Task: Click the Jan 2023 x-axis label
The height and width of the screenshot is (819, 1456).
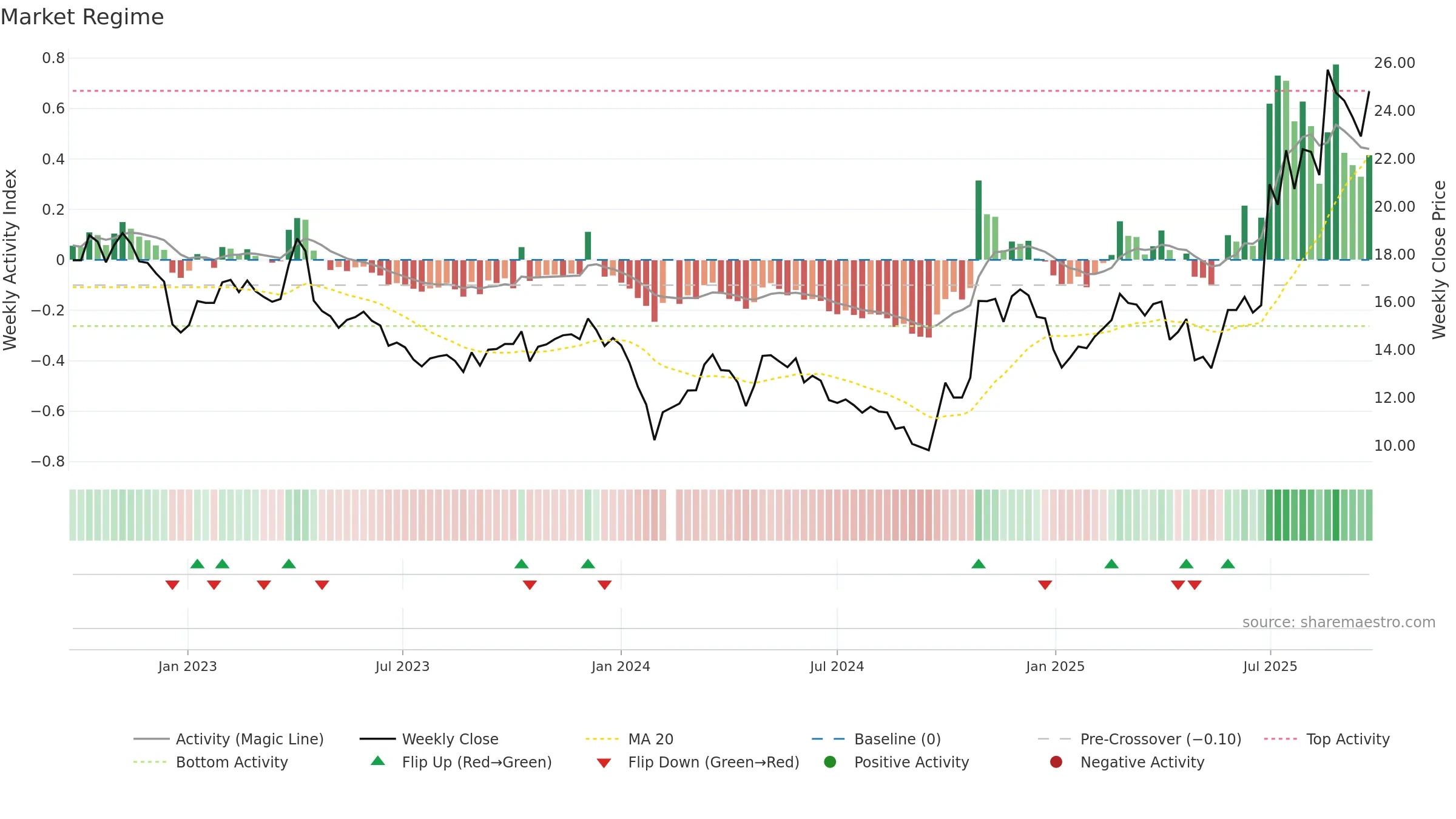Action: point(187,667)
